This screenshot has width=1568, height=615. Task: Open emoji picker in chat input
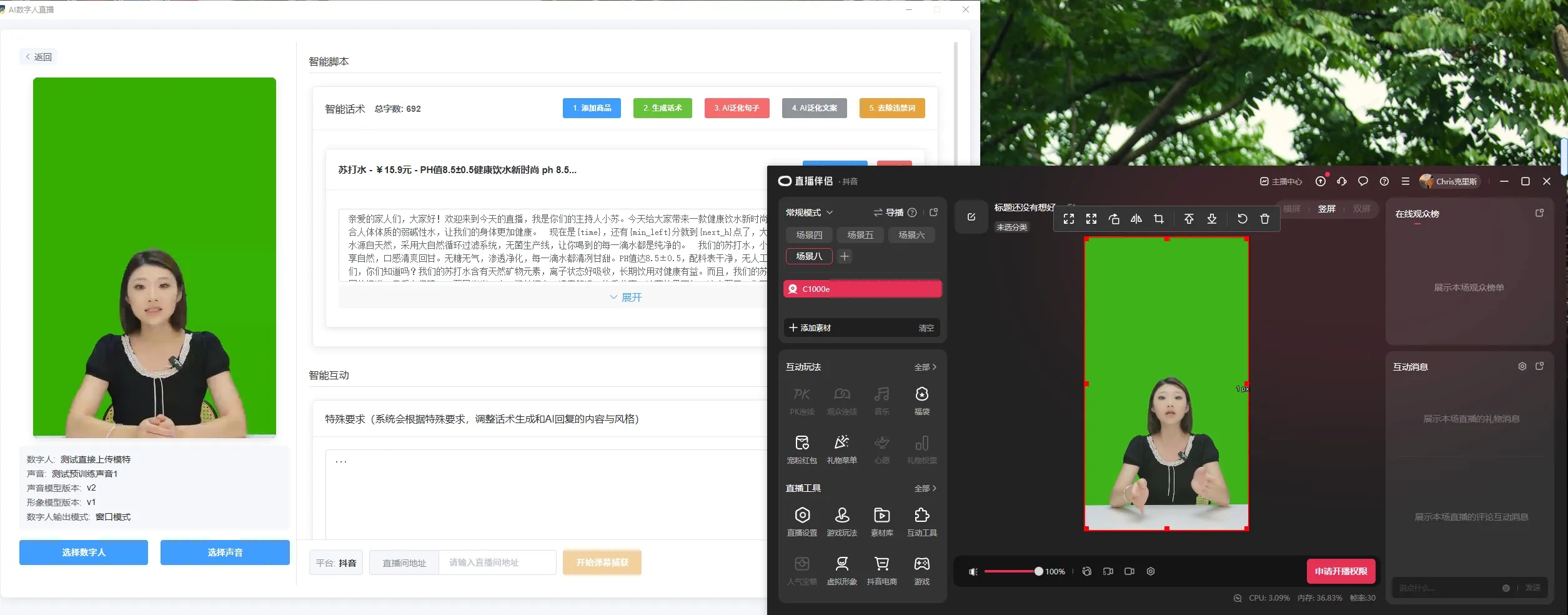(x=1506, y=588)
